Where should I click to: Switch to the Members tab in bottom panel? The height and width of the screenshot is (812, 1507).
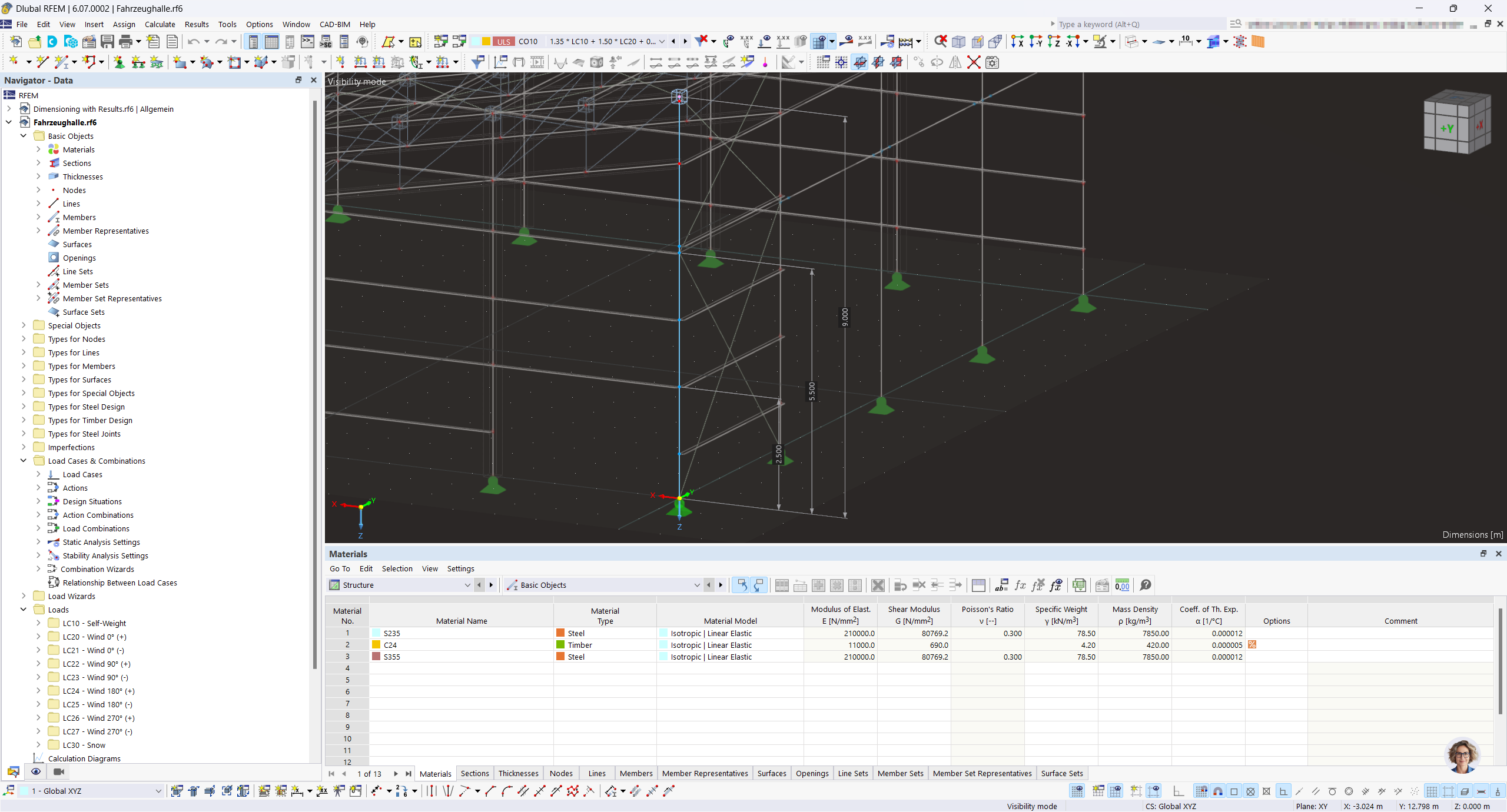click(636, 773)
